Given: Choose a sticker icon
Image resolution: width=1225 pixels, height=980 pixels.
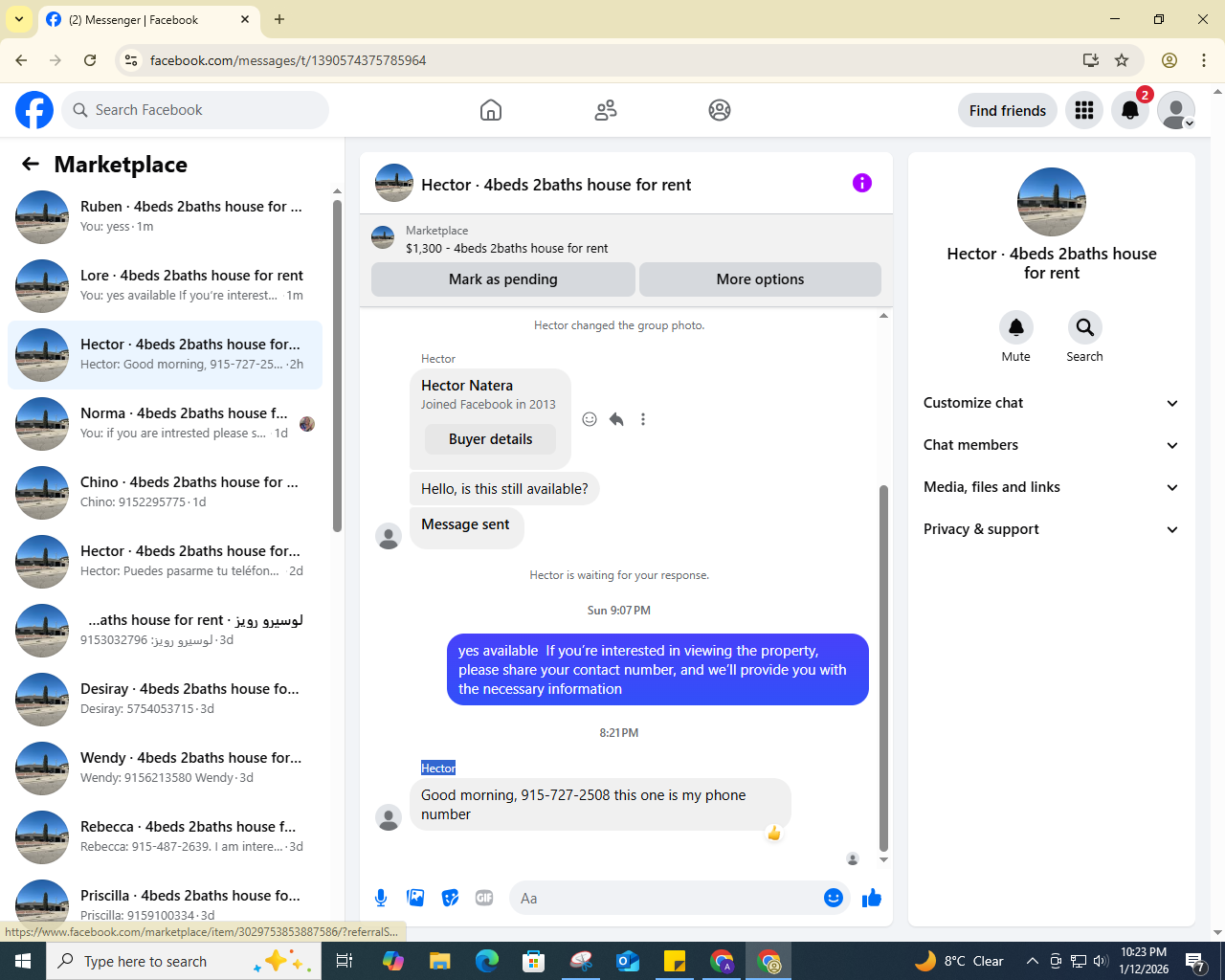Looking at the screenshot, I should (x=450, y=898).
